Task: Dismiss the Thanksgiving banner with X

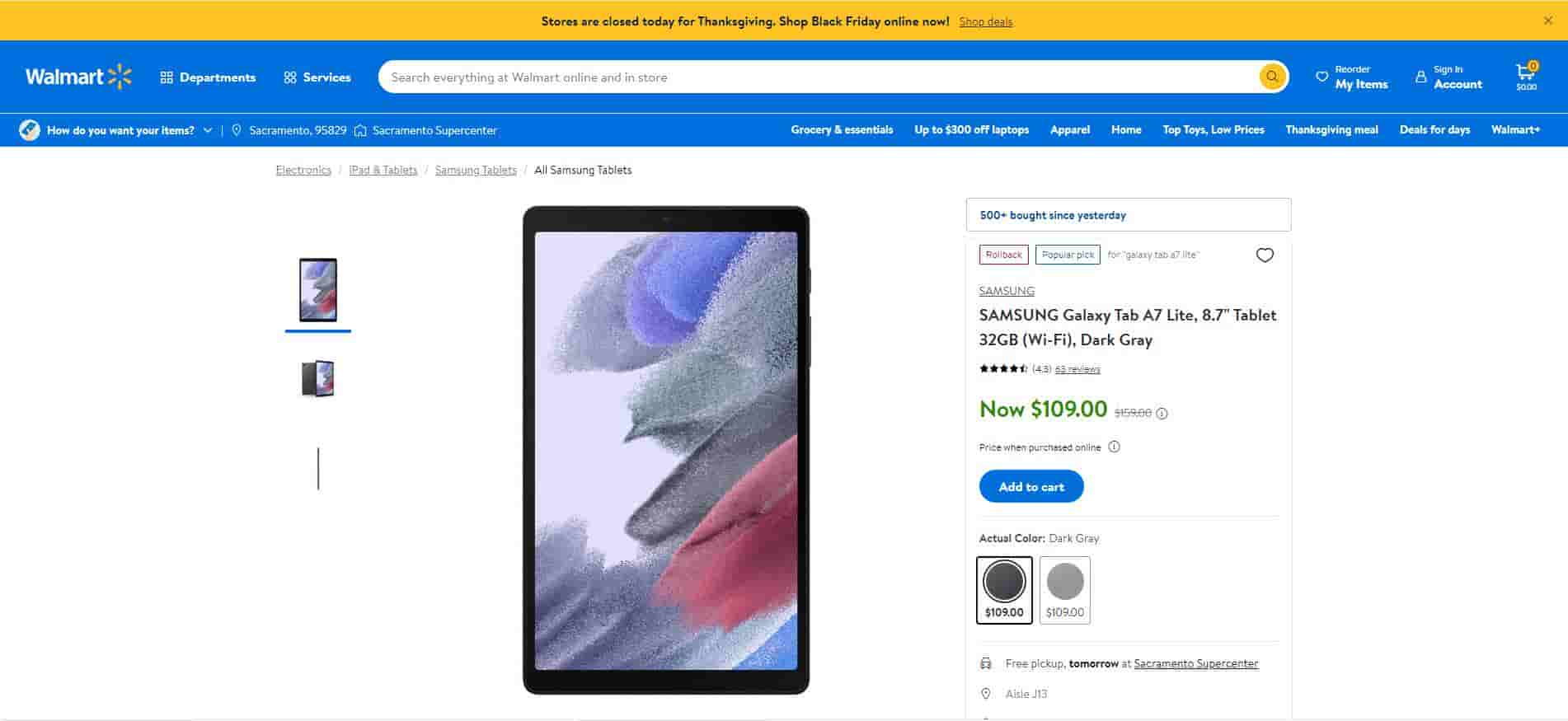Action: pyautogui.click(x=1547, y=21)
